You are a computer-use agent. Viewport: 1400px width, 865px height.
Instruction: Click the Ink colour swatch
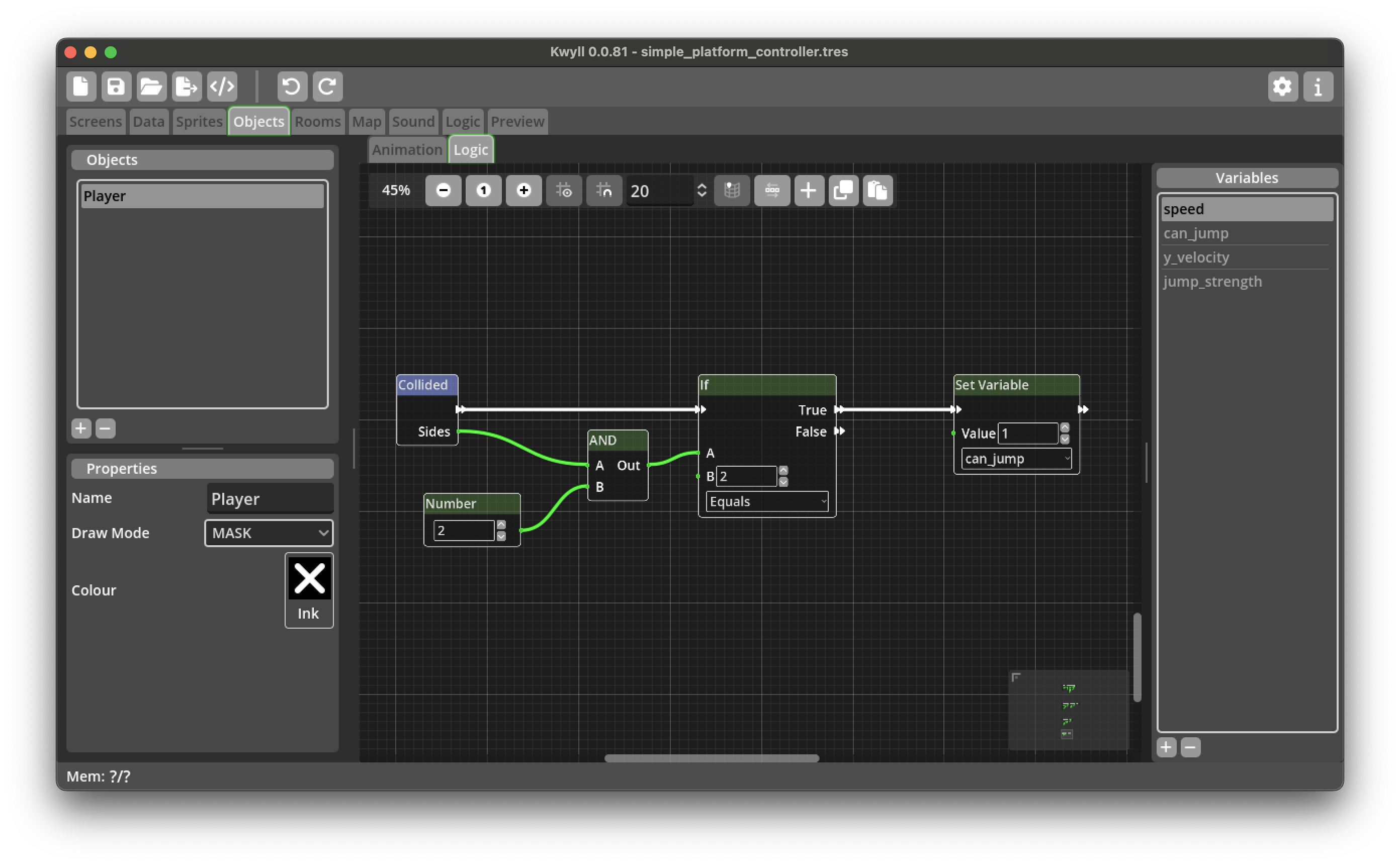[309, 590]
